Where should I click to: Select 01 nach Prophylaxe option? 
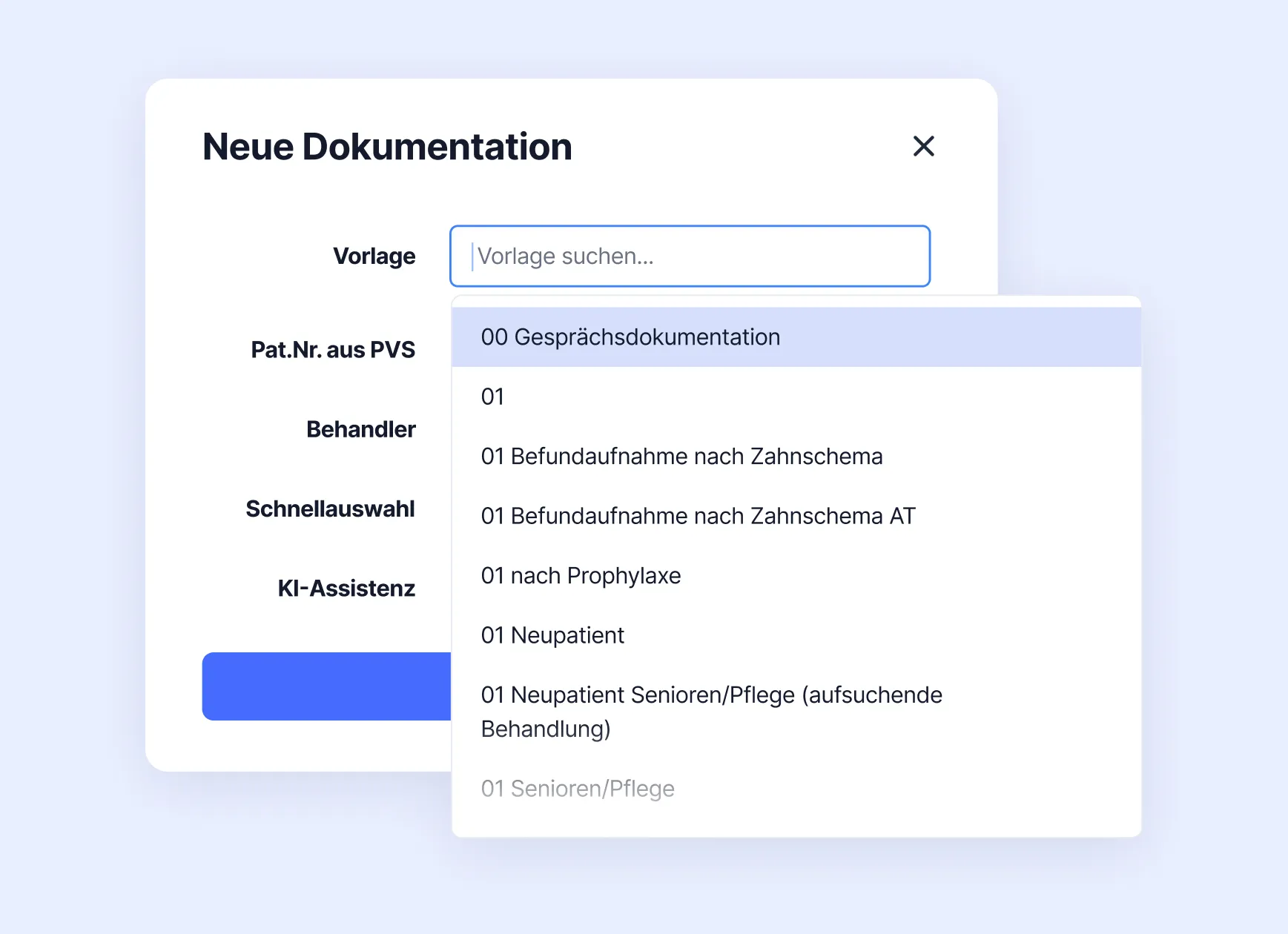581,576
